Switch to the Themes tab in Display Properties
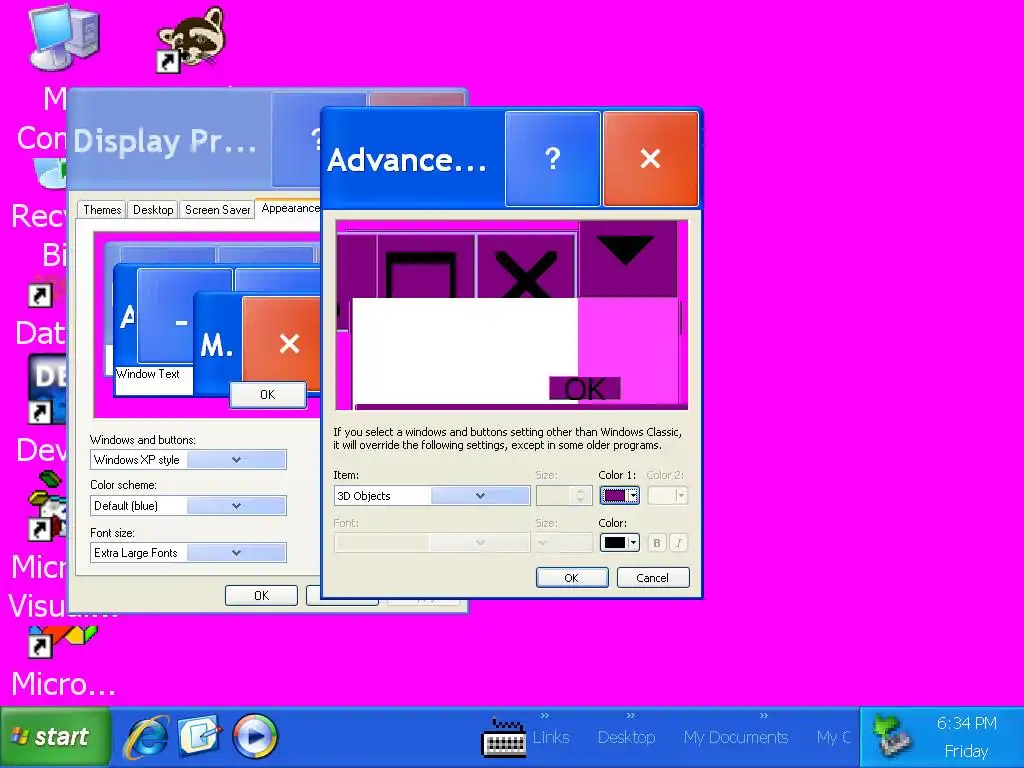 [102, 210]
